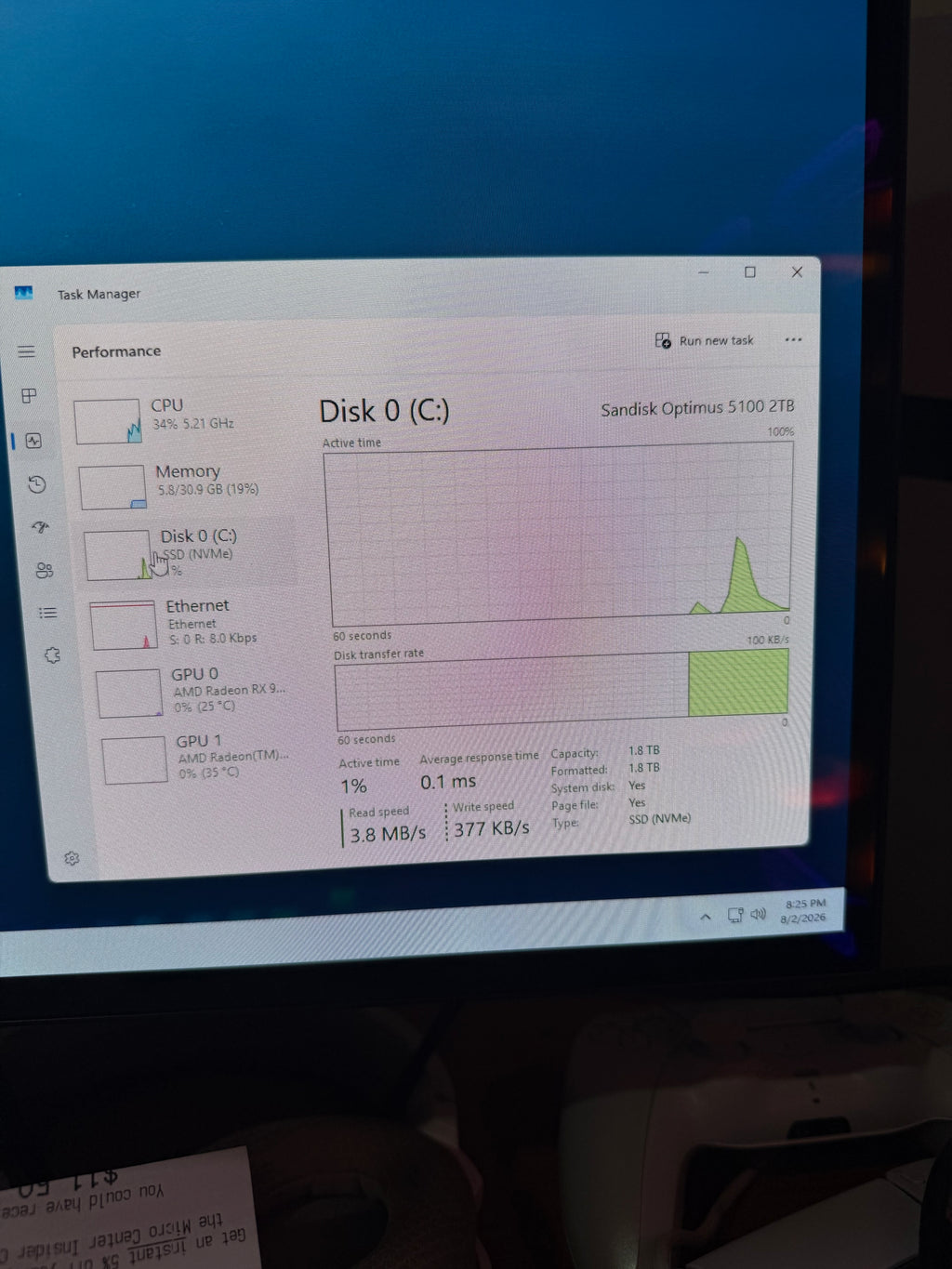The width and height of the screenshot is (952, 1269).
Task: Click the Disk transfer rate graph
Action: click(562, 690)
